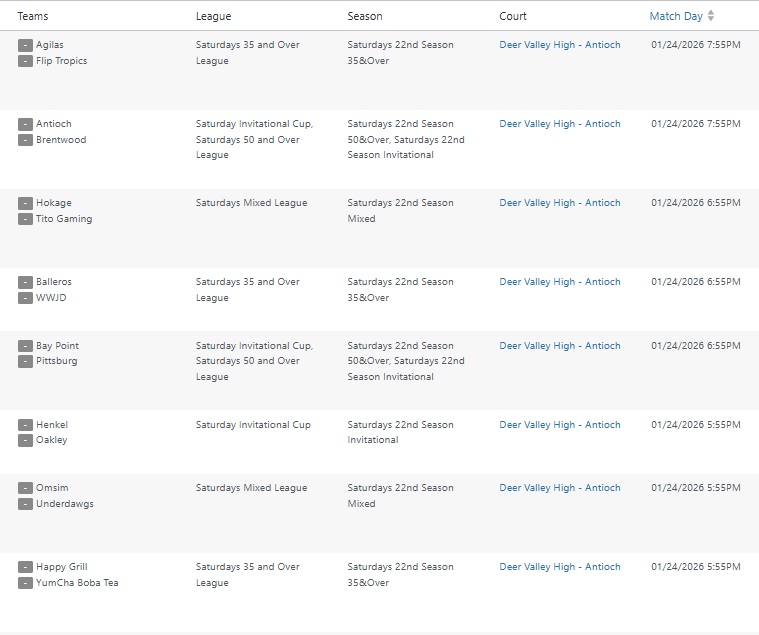Click the Season column header

364,16
